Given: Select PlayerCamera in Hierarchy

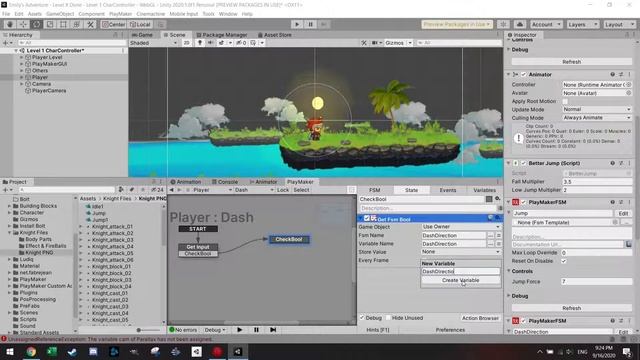Looking at the screenshot, I should point(49,91).
